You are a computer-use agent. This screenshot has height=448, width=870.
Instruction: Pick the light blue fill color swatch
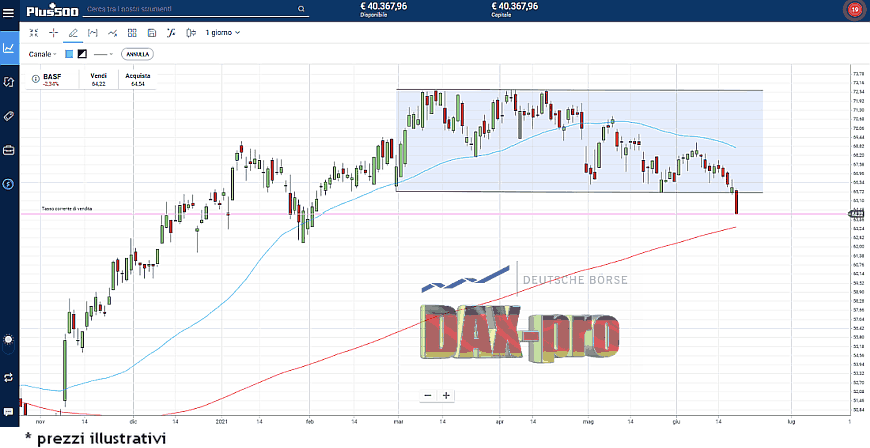(69, 54)
